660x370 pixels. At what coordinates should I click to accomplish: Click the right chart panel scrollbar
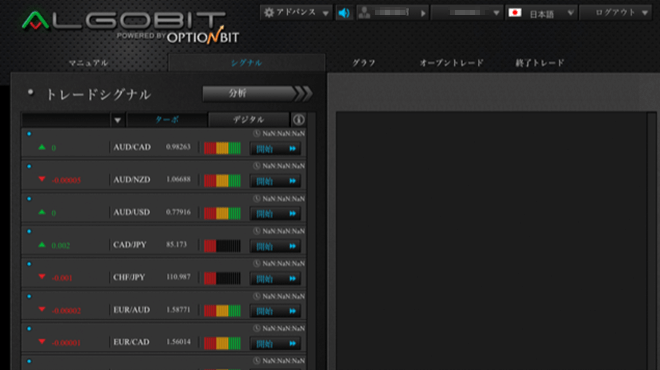(651, 241)
